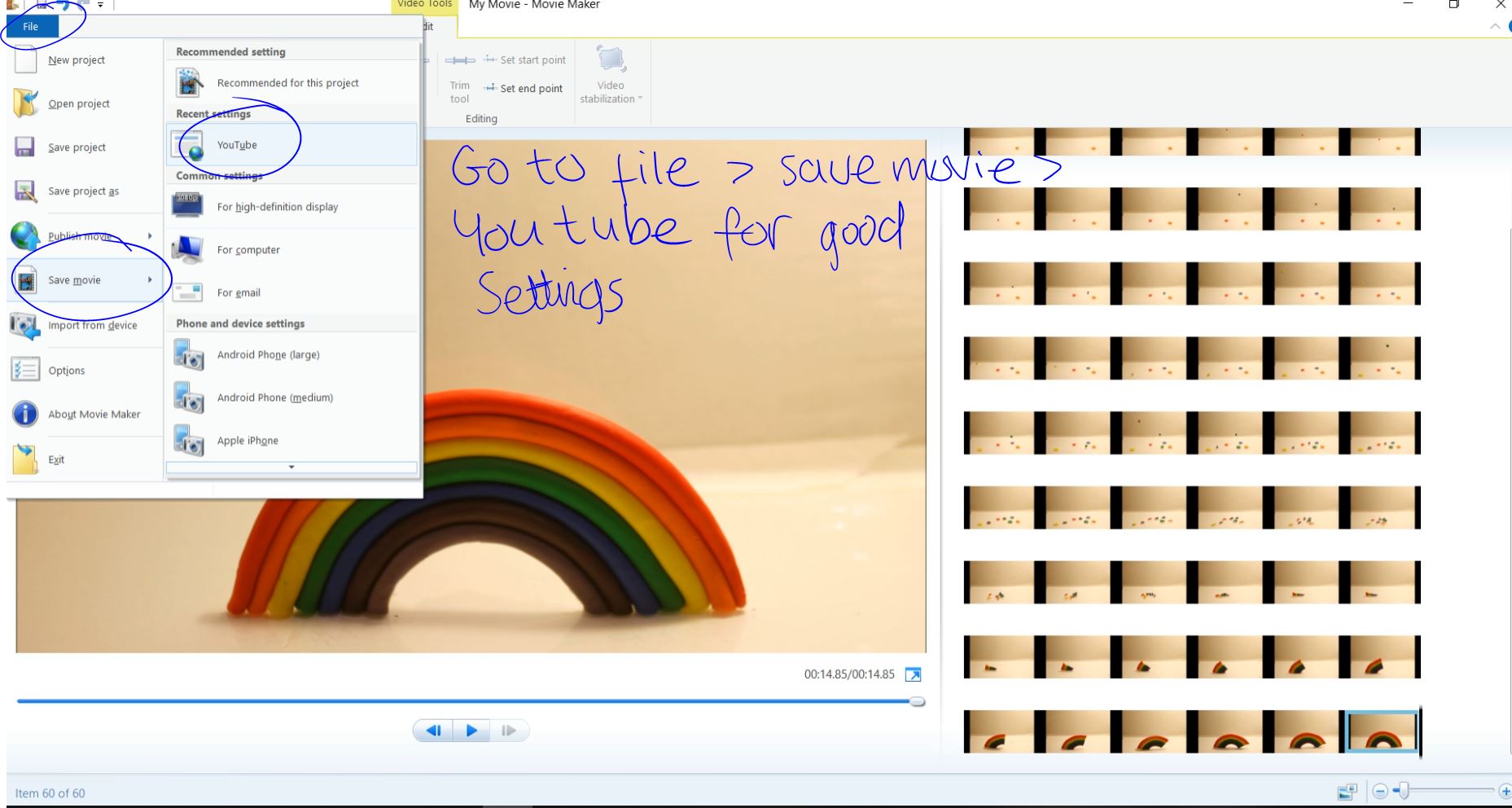The height and width of the screenshot is (808, 1512).
Task: Click the About Movie Maker info icon
Action: [25, 414]
